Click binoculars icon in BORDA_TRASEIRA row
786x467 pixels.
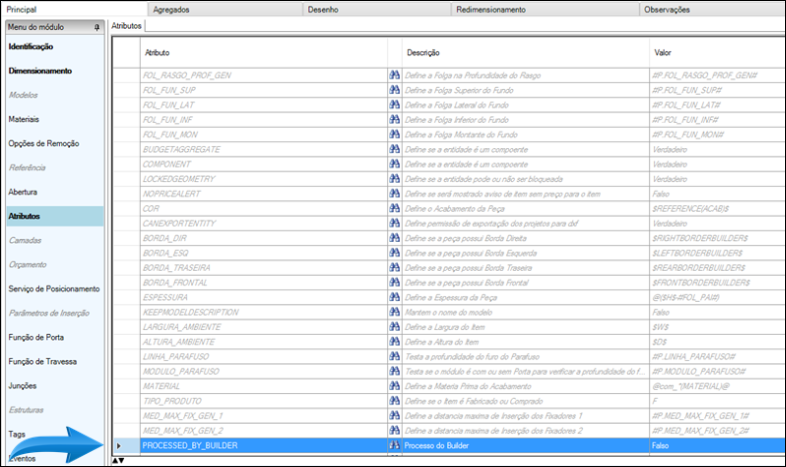395,267
